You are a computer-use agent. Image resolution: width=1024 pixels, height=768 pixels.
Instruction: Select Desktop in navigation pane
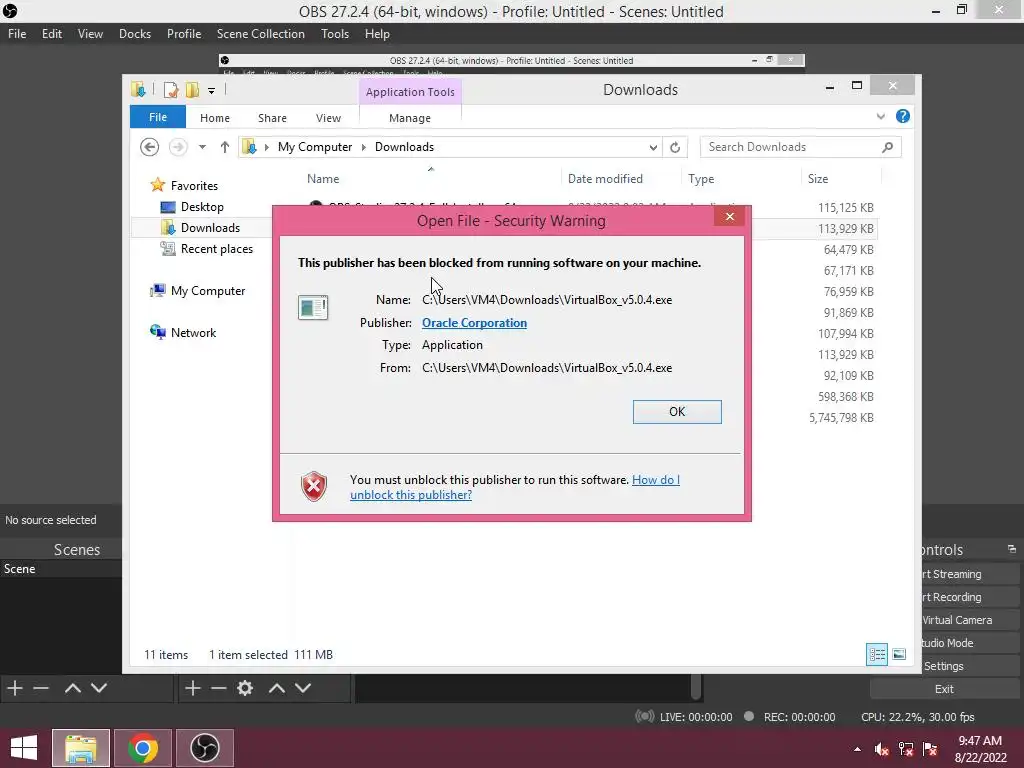point(202,206)
